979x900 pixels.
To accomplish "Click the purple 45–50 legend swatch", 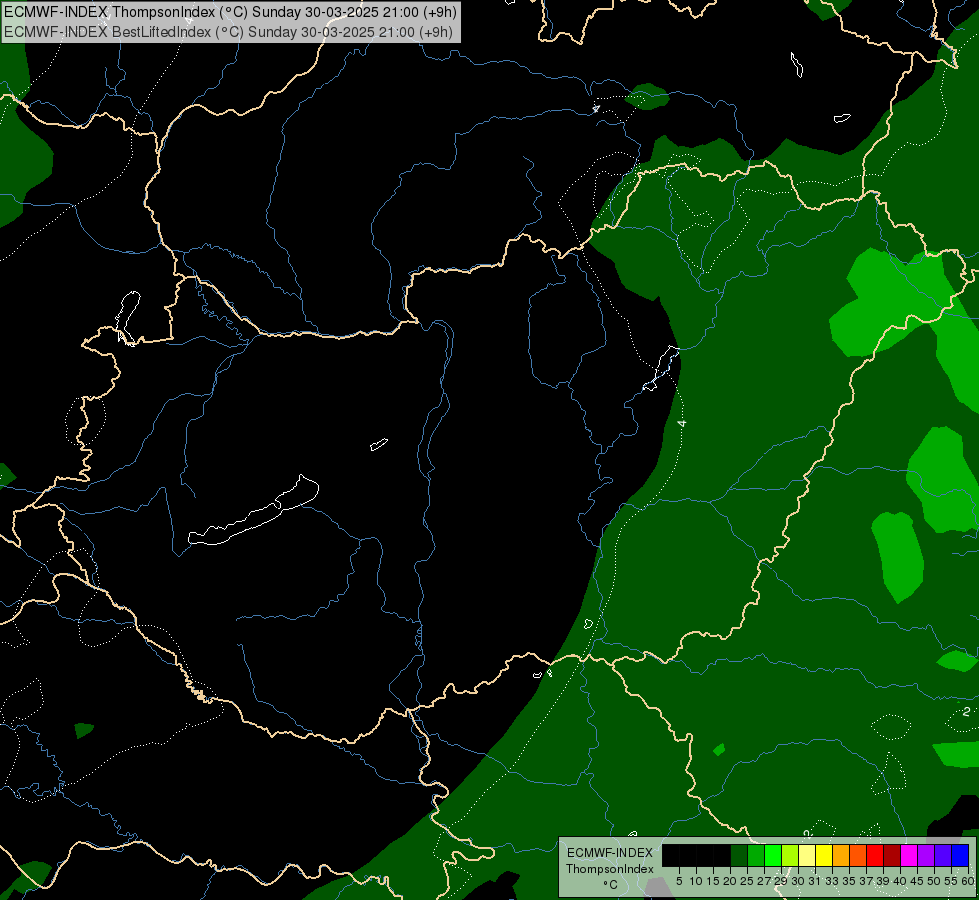I will tap(926, 855).
